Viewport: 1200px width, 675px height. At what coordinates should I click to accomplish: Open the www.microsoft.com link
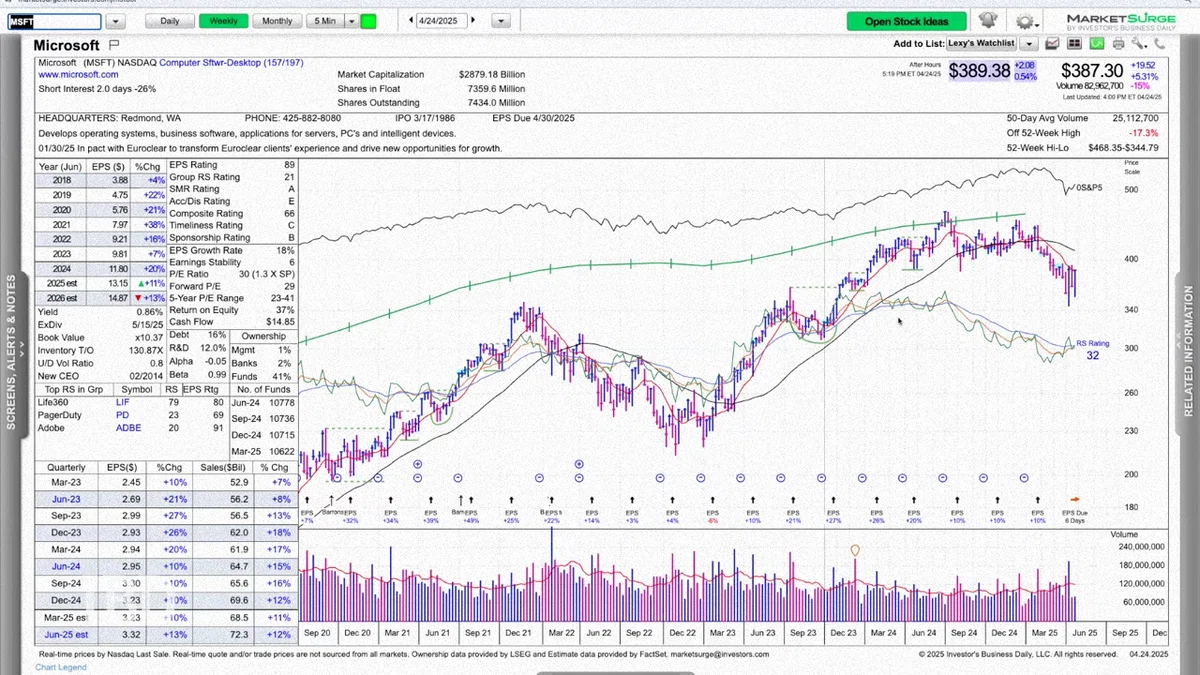78,75
